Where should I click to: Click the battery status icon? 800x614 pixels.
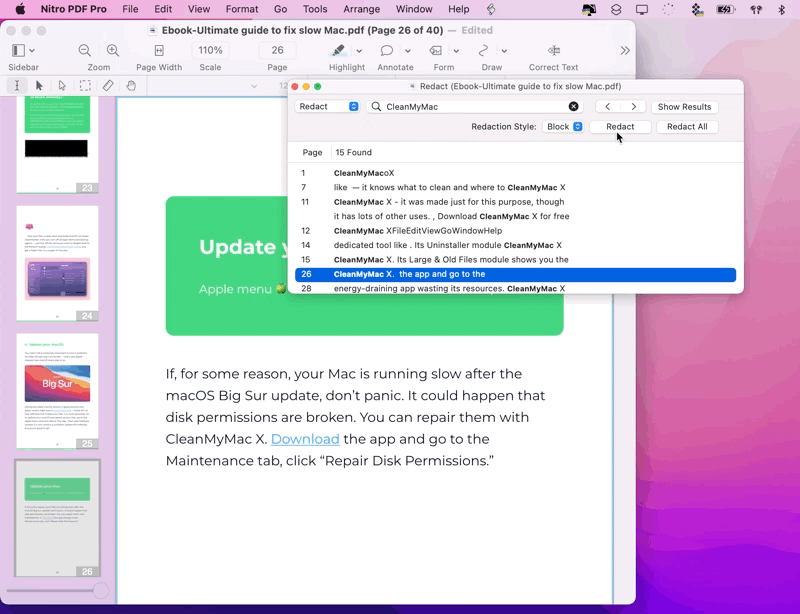pyautogui.click(x=725, y=9)
